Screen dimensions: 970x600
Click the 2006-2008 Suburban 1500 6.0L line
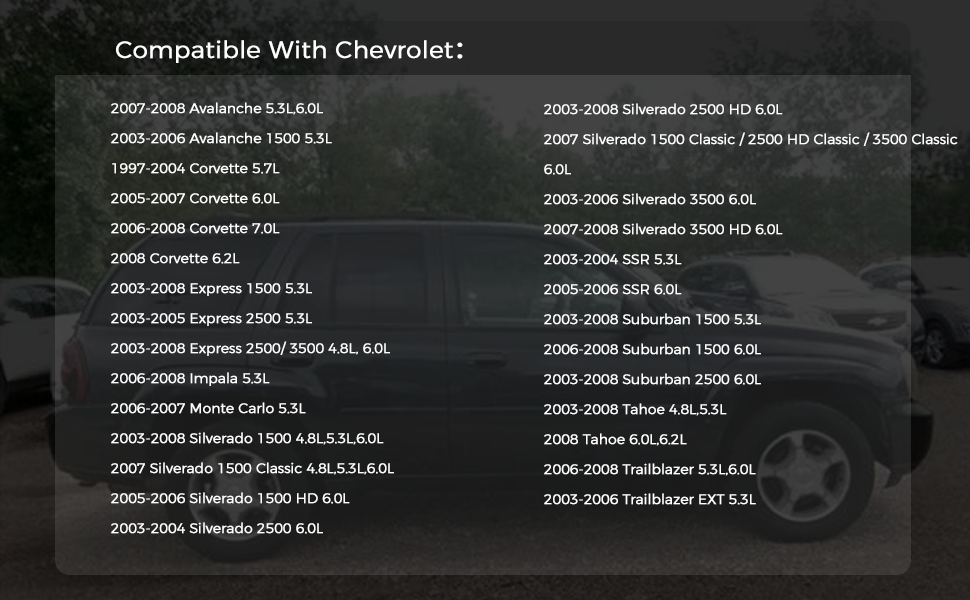pos(652,349)
